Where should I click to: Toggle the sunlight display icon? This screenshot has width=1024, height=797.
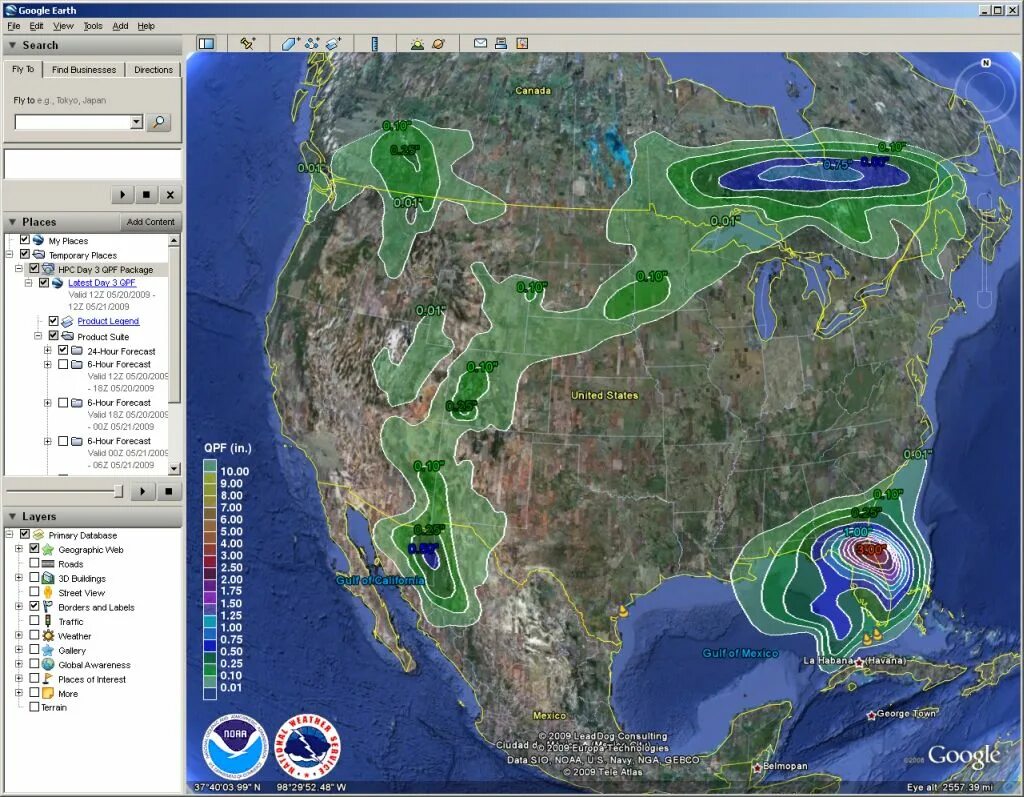tap(417, 44)
